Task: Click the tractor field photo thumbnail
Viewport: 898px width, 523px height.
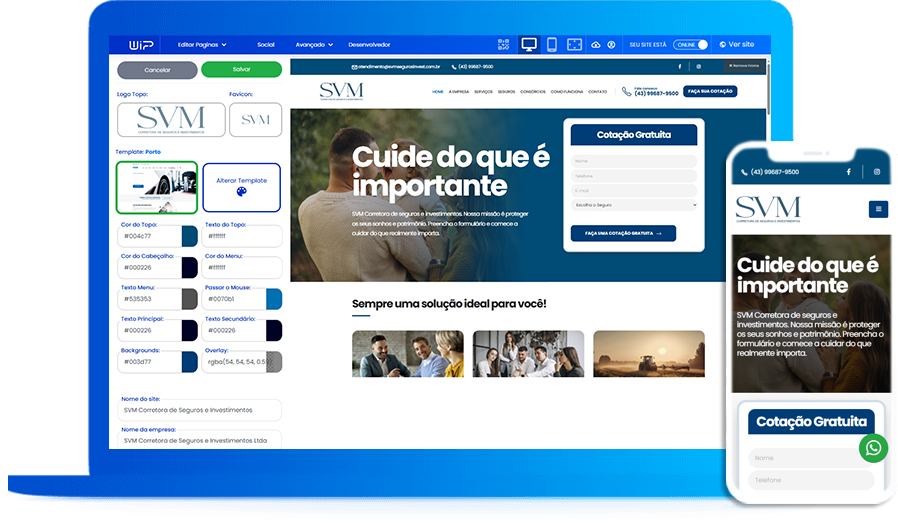Action: 649,353
